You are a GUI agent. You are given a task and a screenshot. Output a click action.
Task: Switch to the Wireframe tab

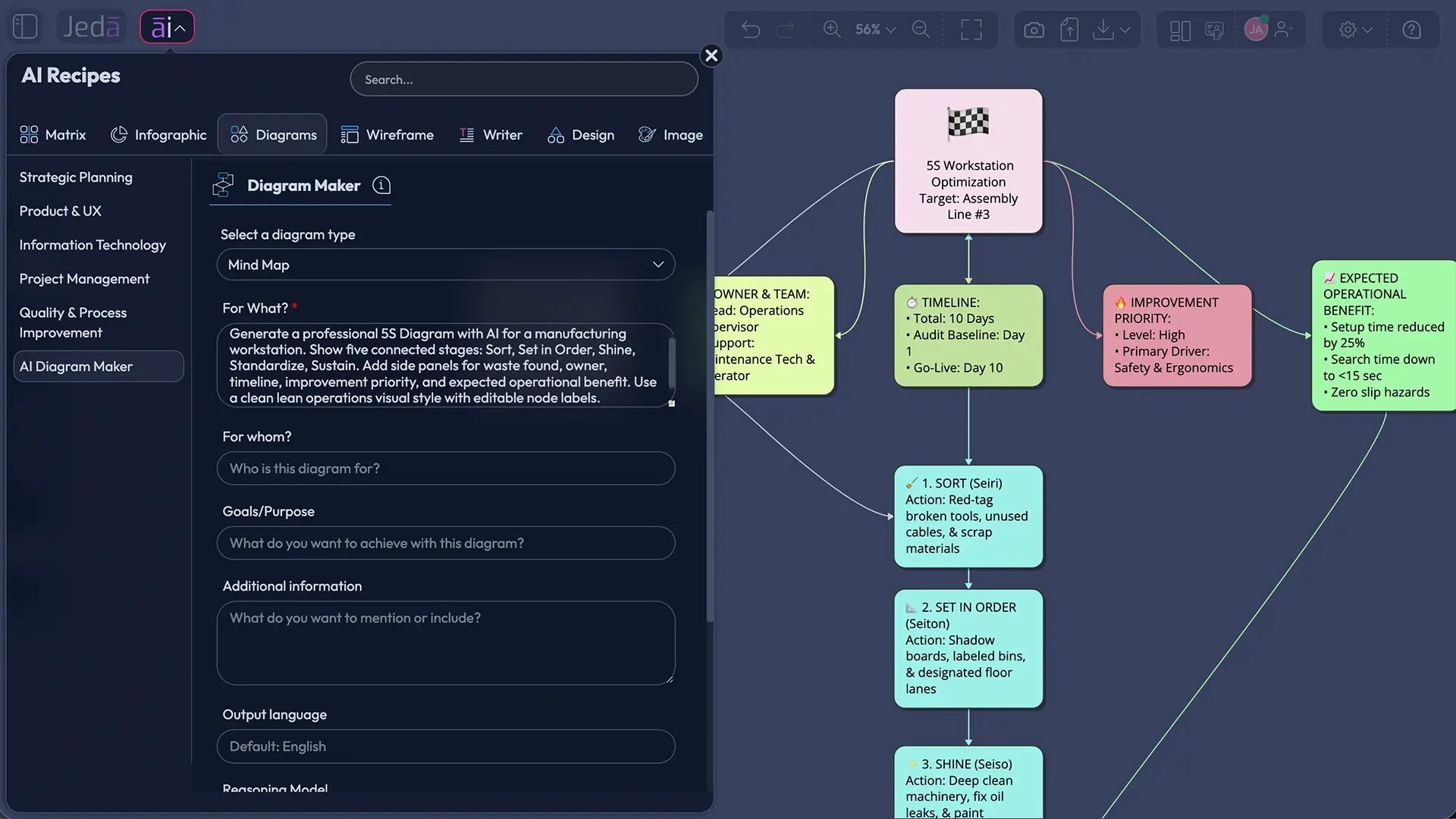pos(388,135)
